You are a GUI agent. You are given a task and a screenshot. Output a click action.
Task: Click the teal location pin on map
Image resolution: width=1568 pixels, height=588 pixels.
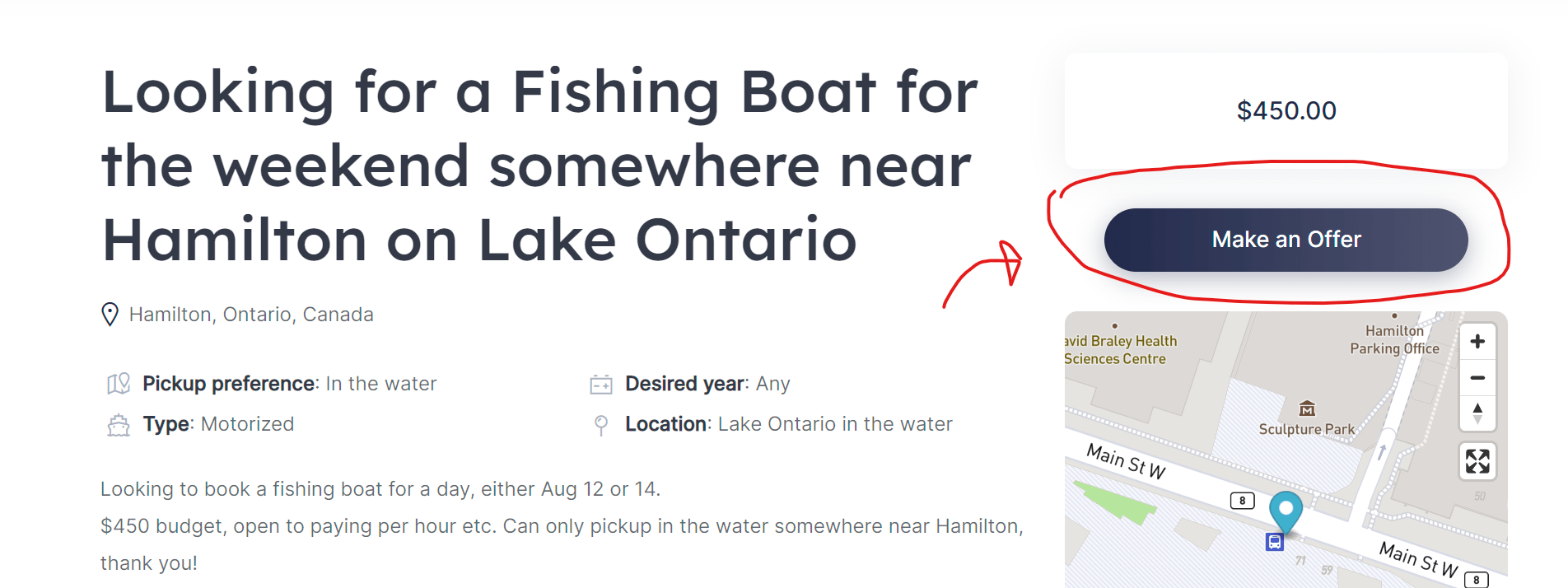[x=1286, y=511]
